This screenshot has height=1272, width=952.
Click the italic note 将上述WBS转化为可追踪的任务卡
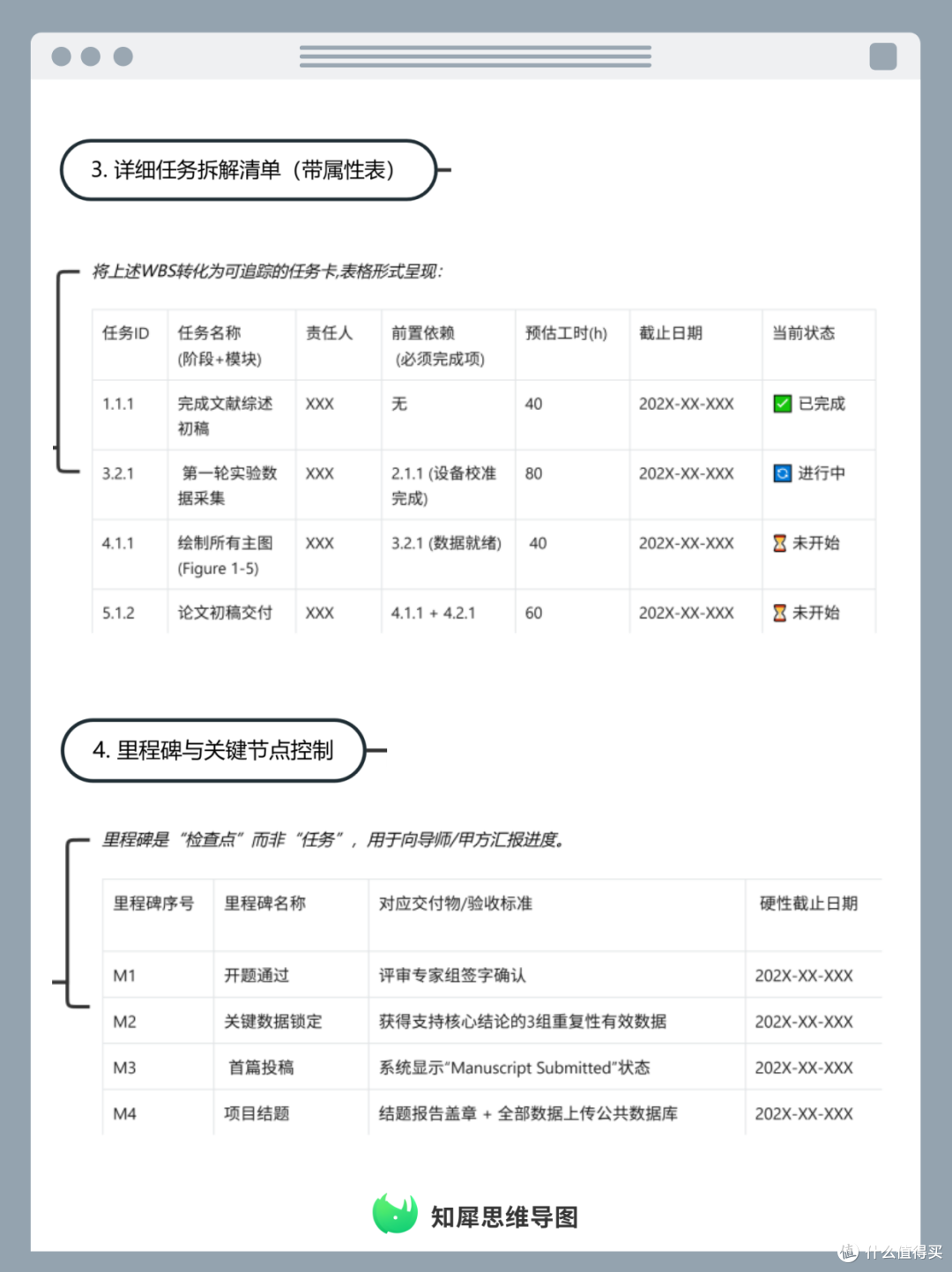point(268,272)
